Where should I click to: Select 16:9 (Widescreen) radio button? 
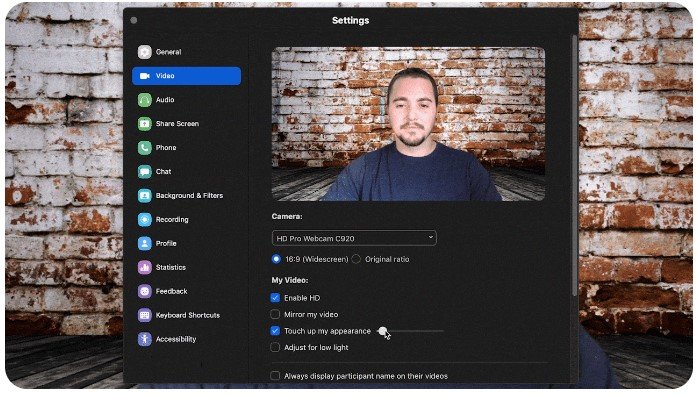(276, 259)
